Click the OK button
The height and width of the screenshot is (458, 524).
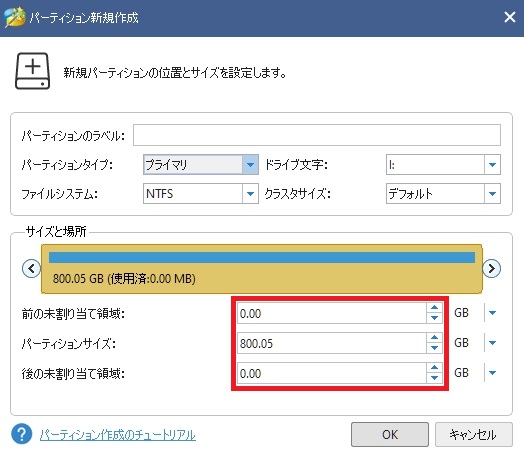tap(390, 434)
